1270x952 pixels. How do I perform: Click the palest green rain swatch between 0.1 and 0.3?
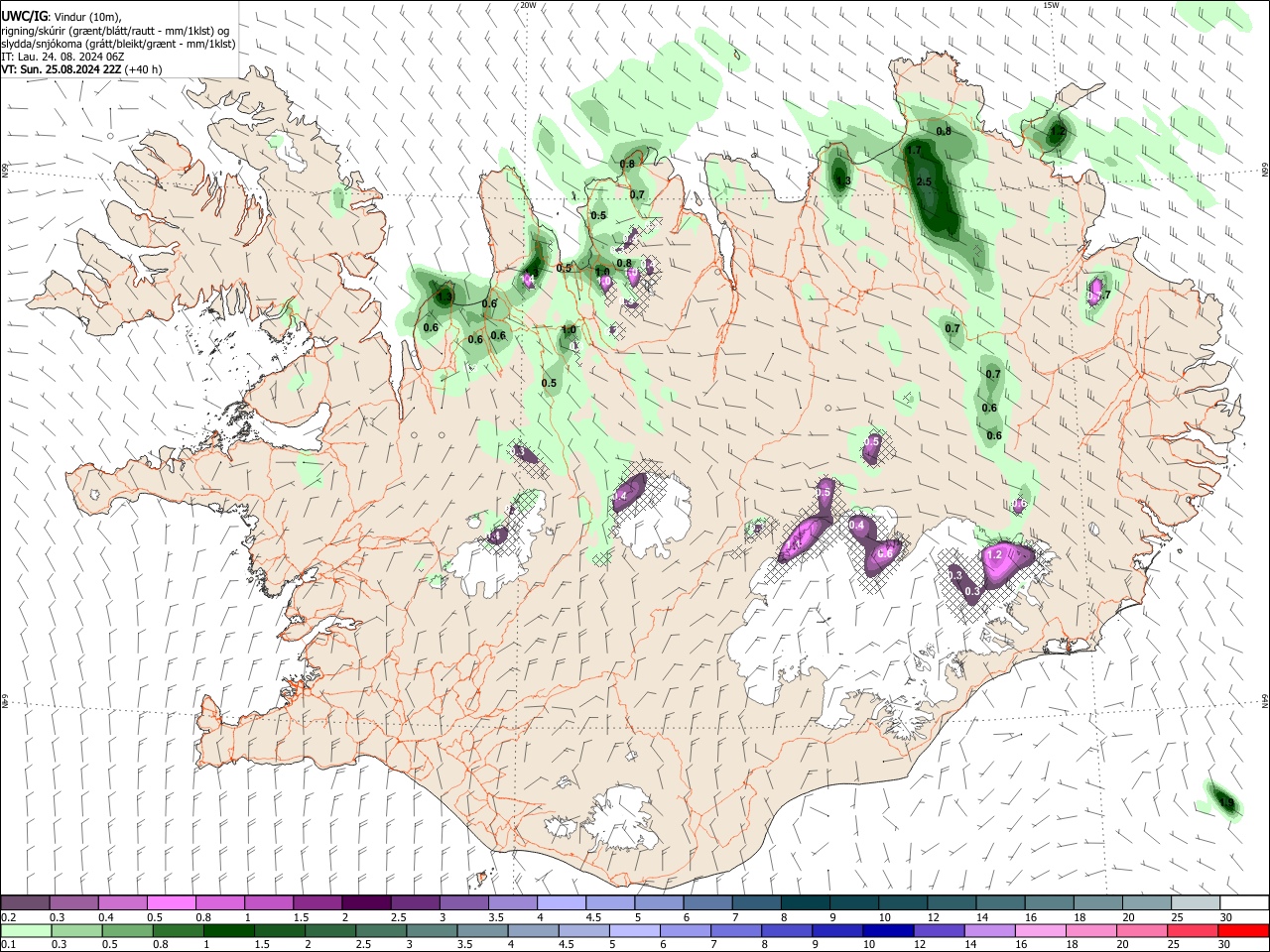26,930
